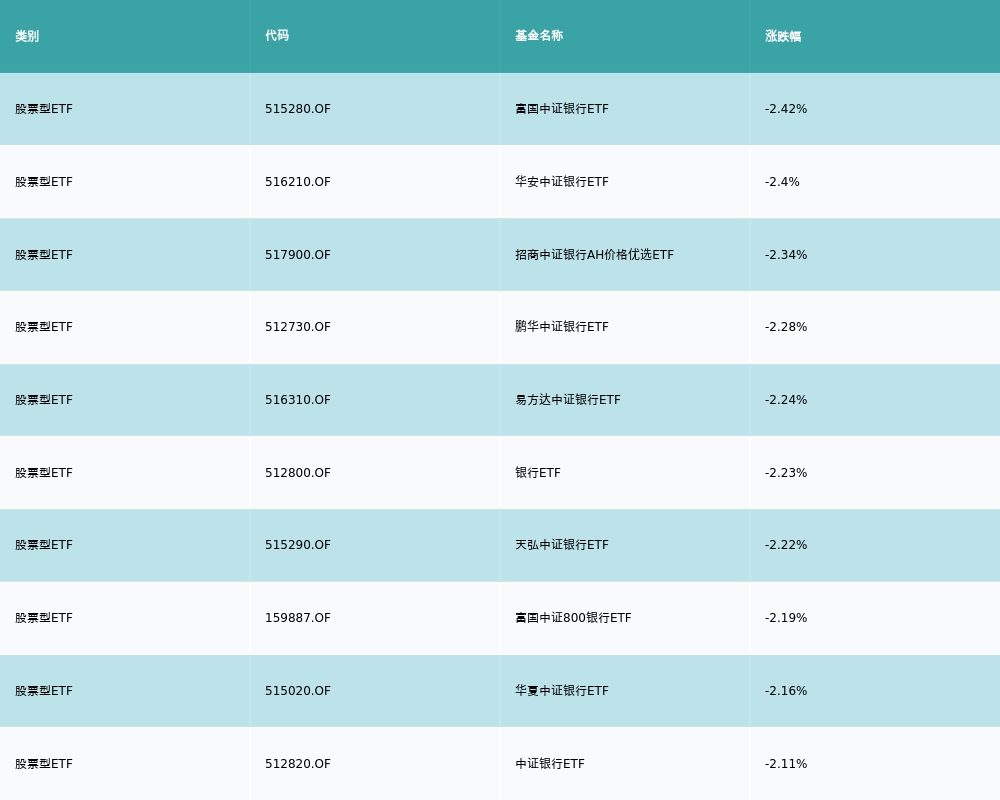Open the 银行ETF fund name
The image size is (1000, 800).
[538, 473]
